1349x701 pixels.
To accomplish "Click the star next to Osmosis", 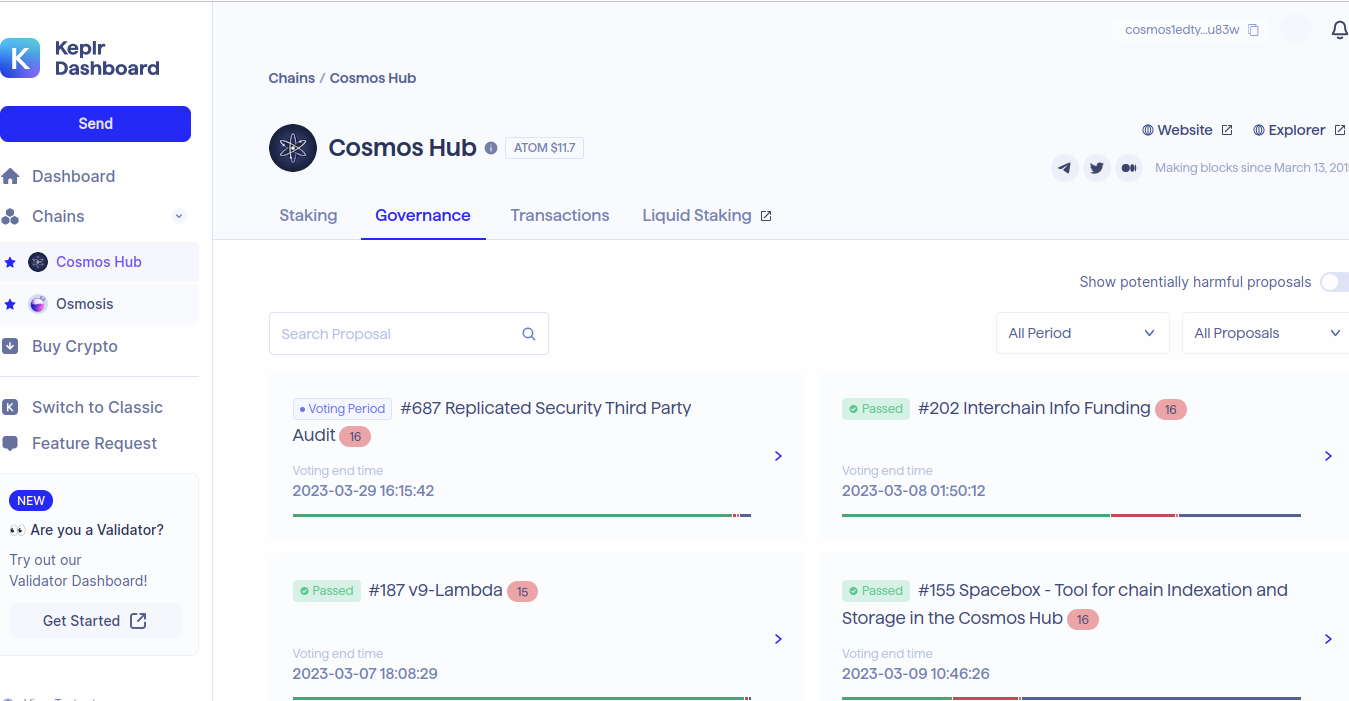I will pos(10,304).
